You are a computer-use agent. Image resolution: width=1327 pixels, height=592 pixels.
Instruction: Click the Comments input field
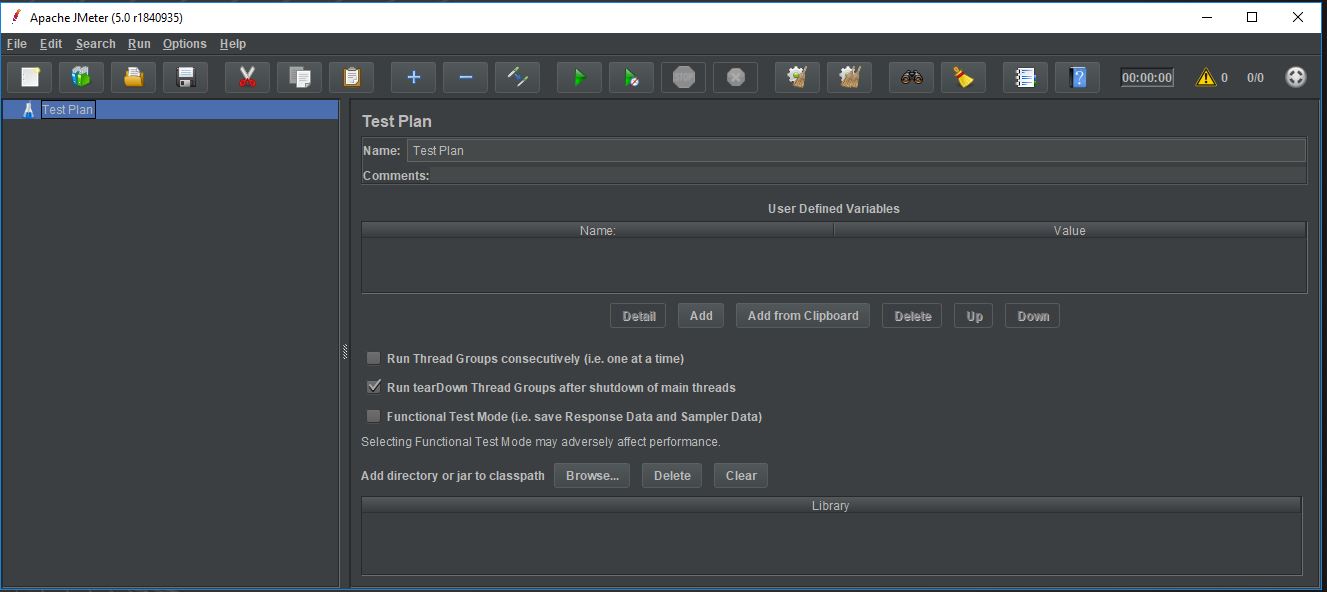[x=868, y=175]
